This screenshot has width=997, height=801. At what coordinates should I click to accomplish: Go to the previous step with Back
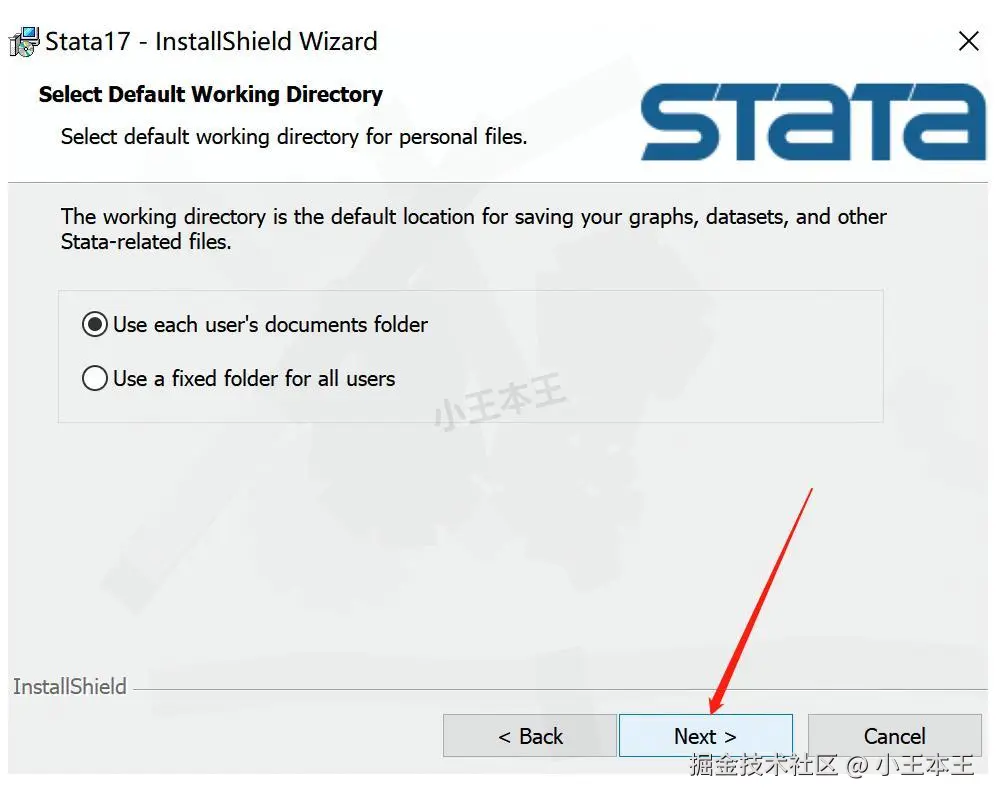coord(530,736)
